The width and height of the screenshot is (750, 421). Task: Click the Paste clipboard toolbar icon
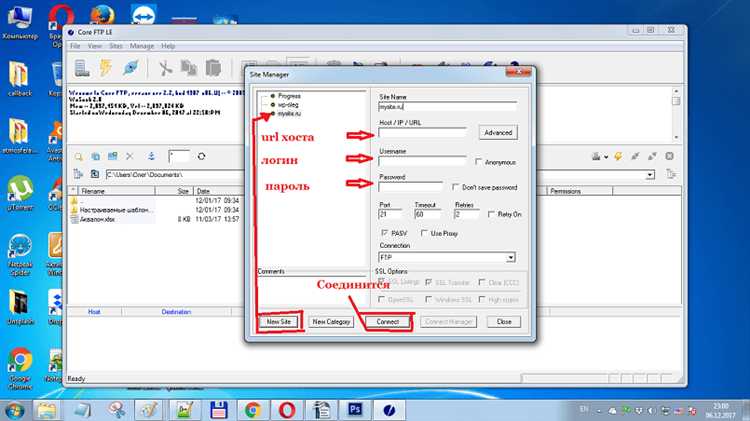pos(213,68)
